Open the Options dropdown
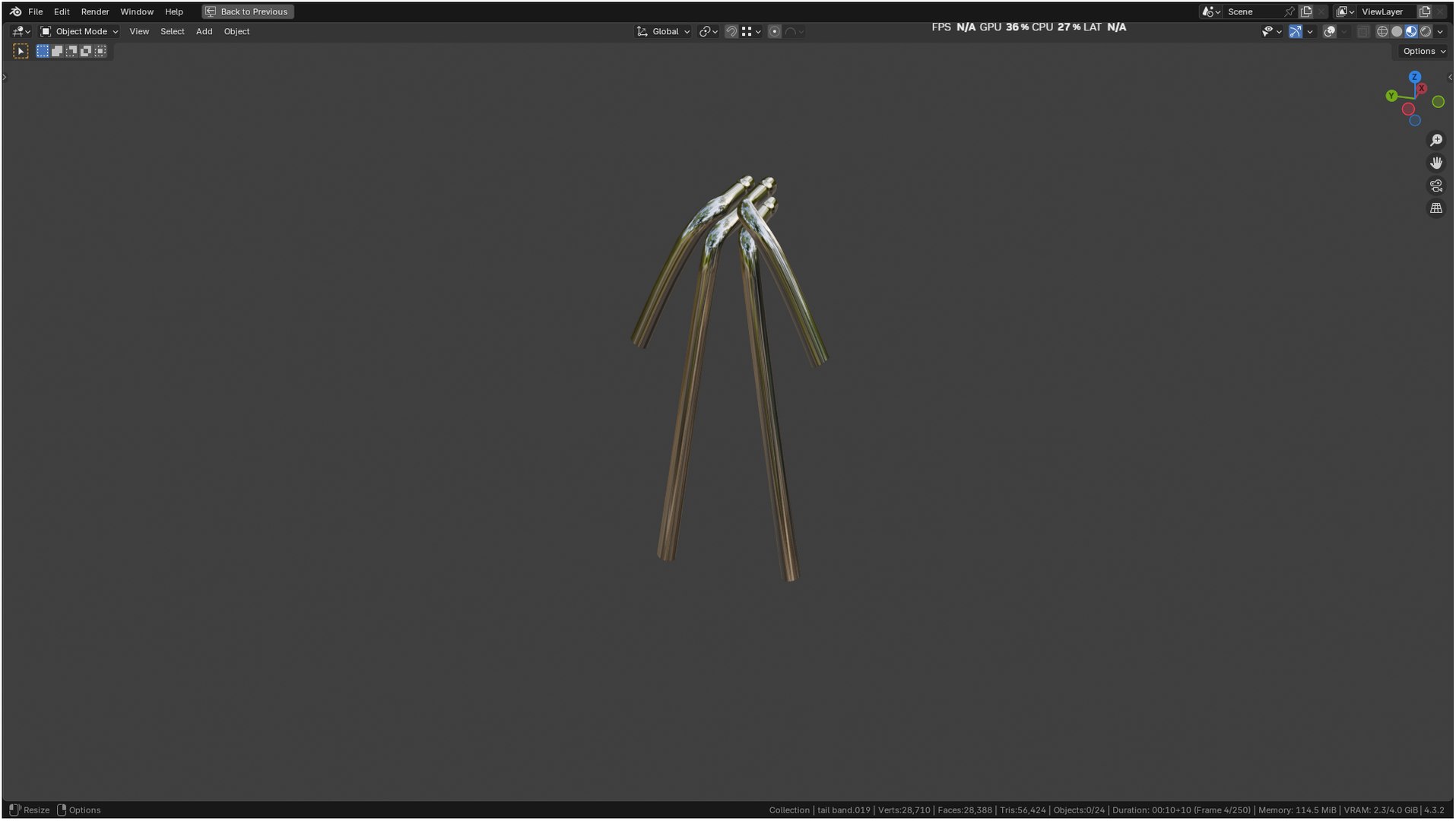 coord(1424,51)
